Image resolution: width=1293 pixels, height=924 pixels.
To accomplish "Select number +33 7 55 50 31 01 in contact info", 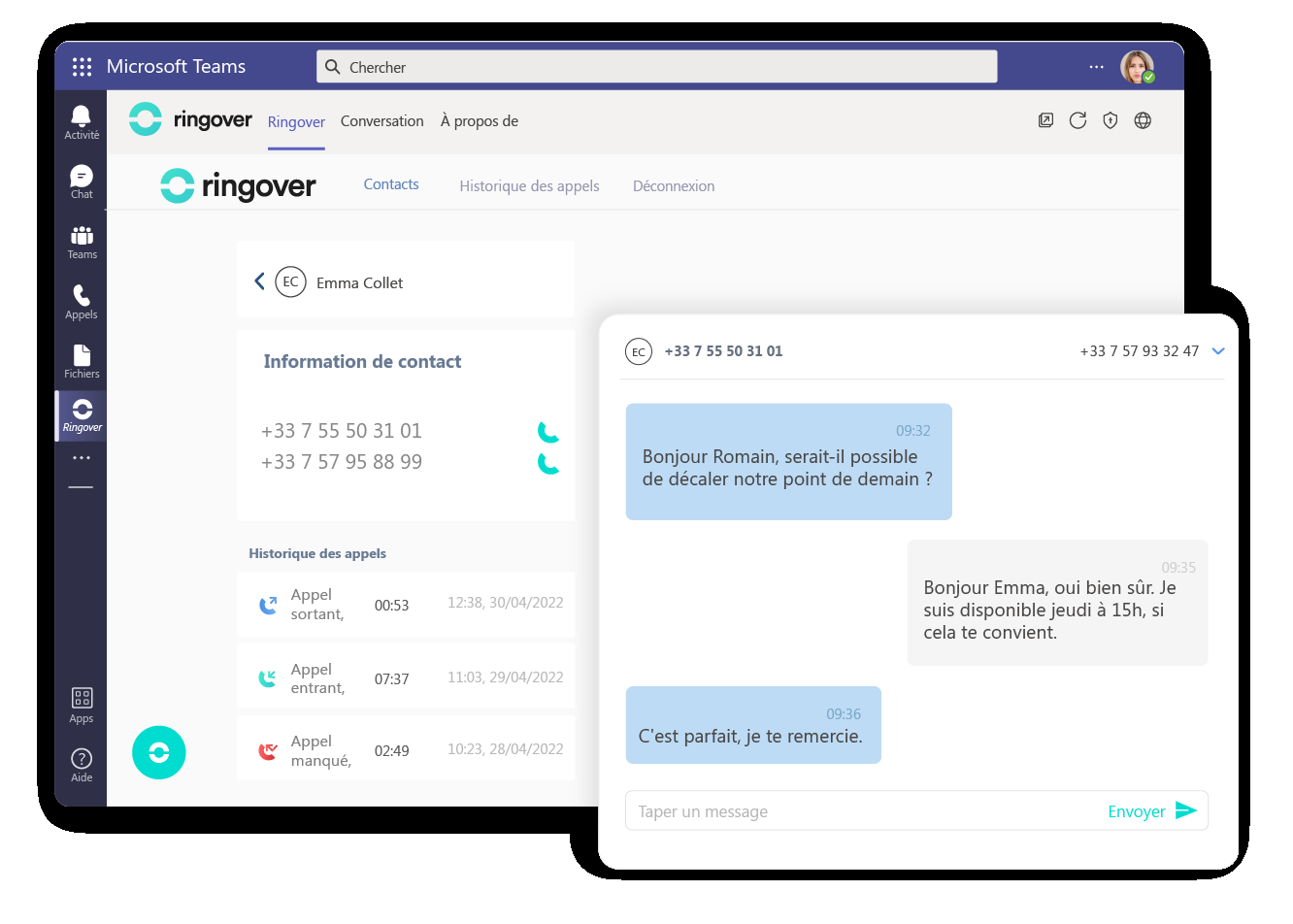I will coord(342,431).
